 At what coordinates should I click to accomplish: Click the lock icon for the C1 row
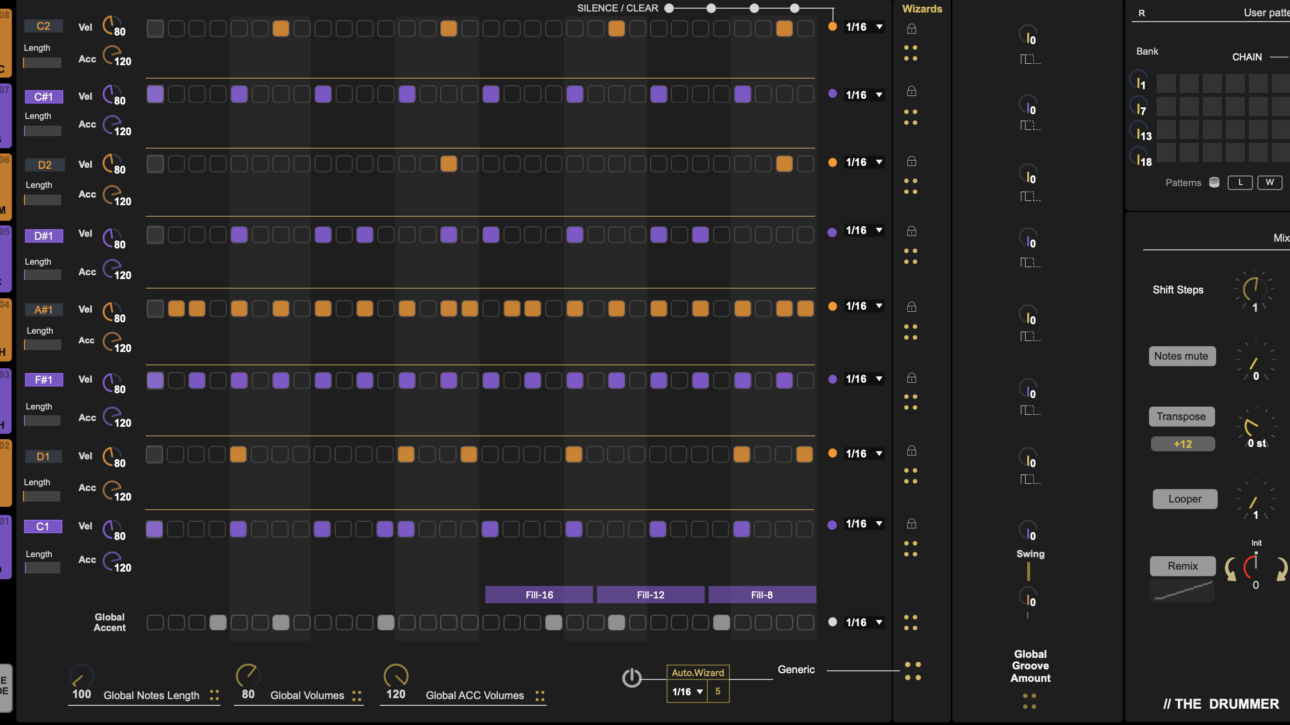911,523
